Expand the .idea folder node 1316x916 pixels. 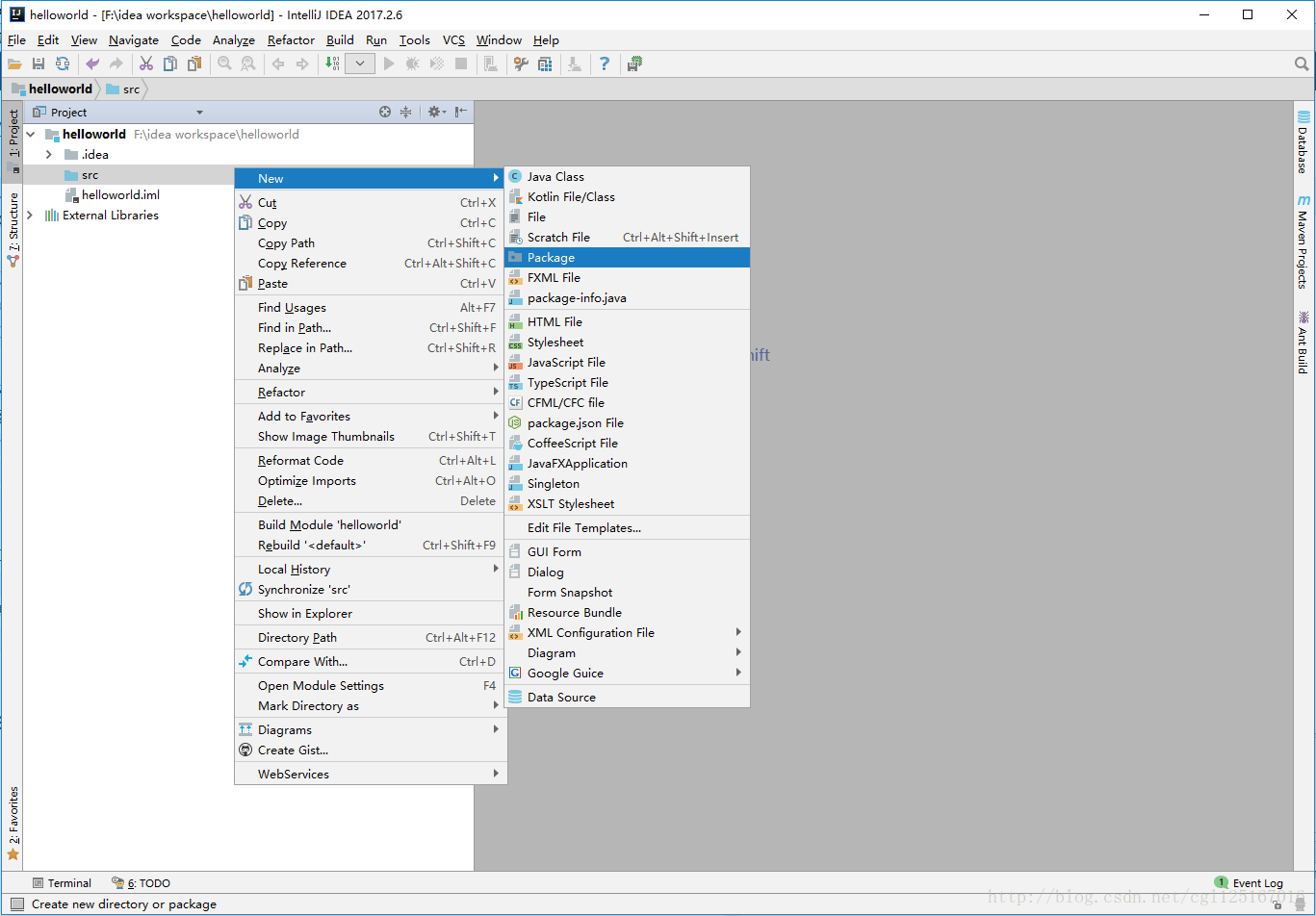point(49,154)
